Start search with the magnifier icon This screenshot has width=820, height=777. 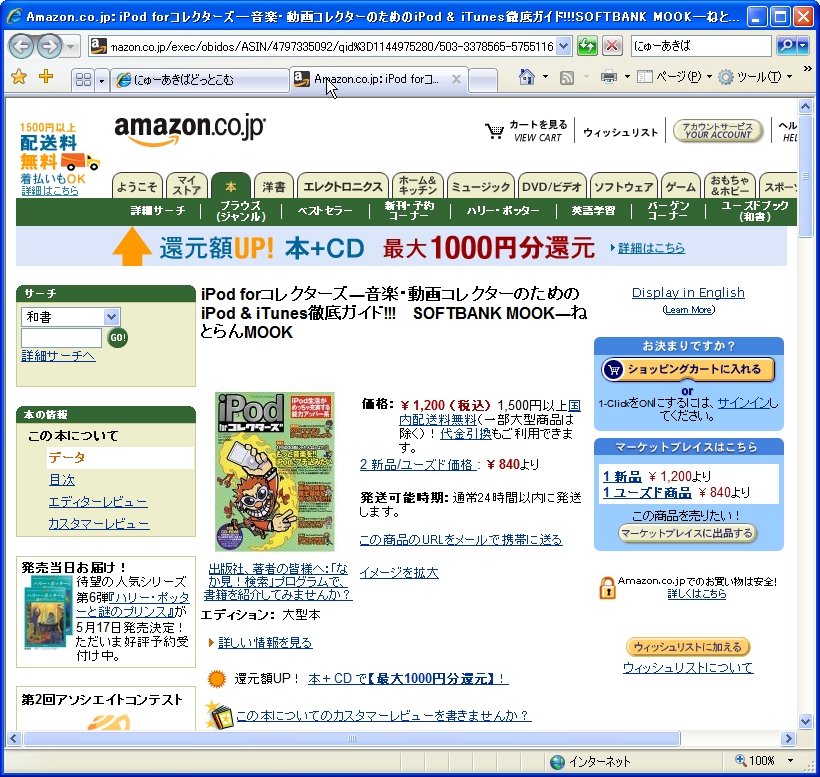pyautogui.click(x=785, y=46)
